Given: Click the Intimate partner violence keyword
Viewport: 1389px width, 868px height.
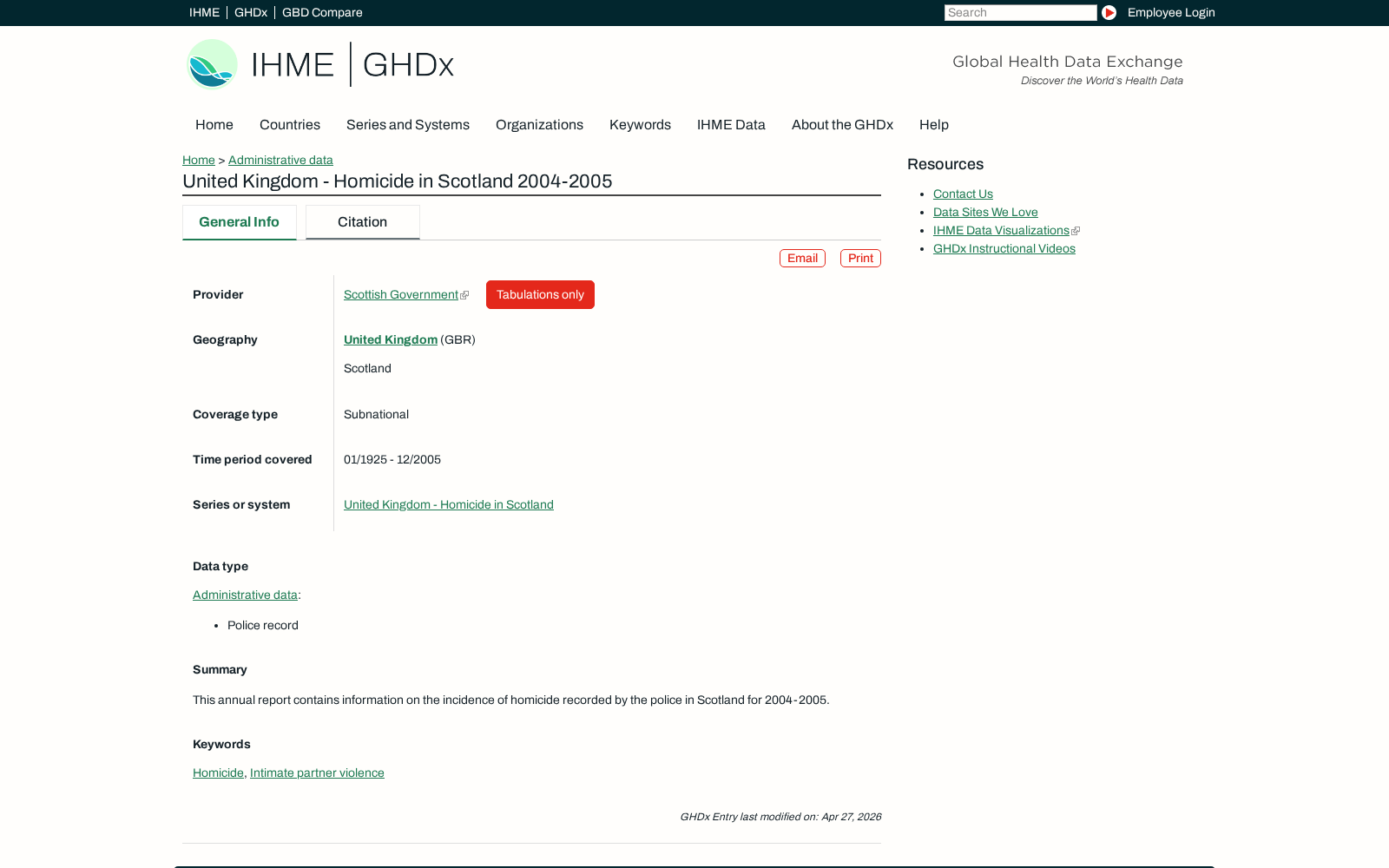Looking at the screenshot, I should click(x=317, y=773).
